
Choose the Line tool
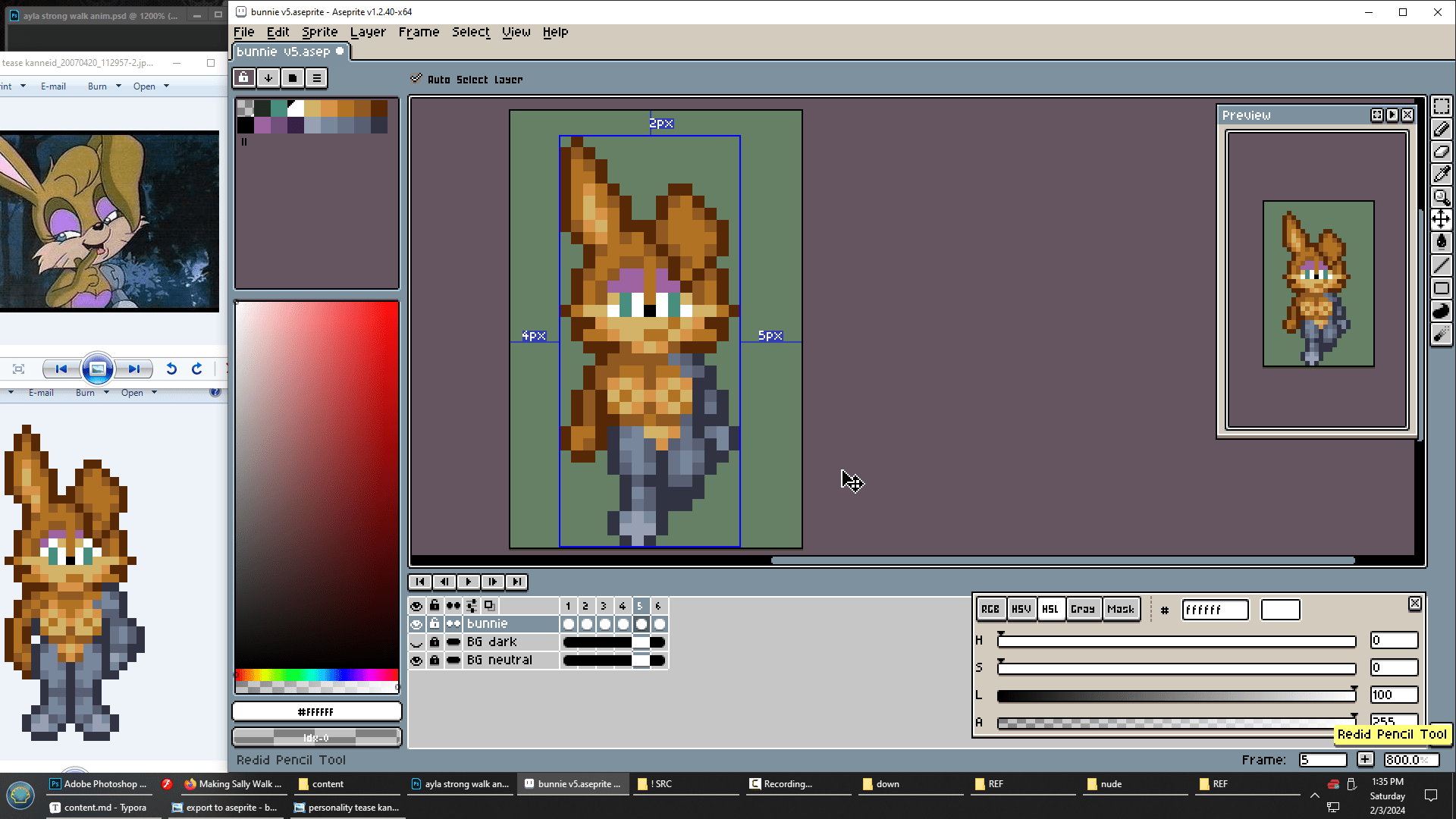pos(1441,265)
